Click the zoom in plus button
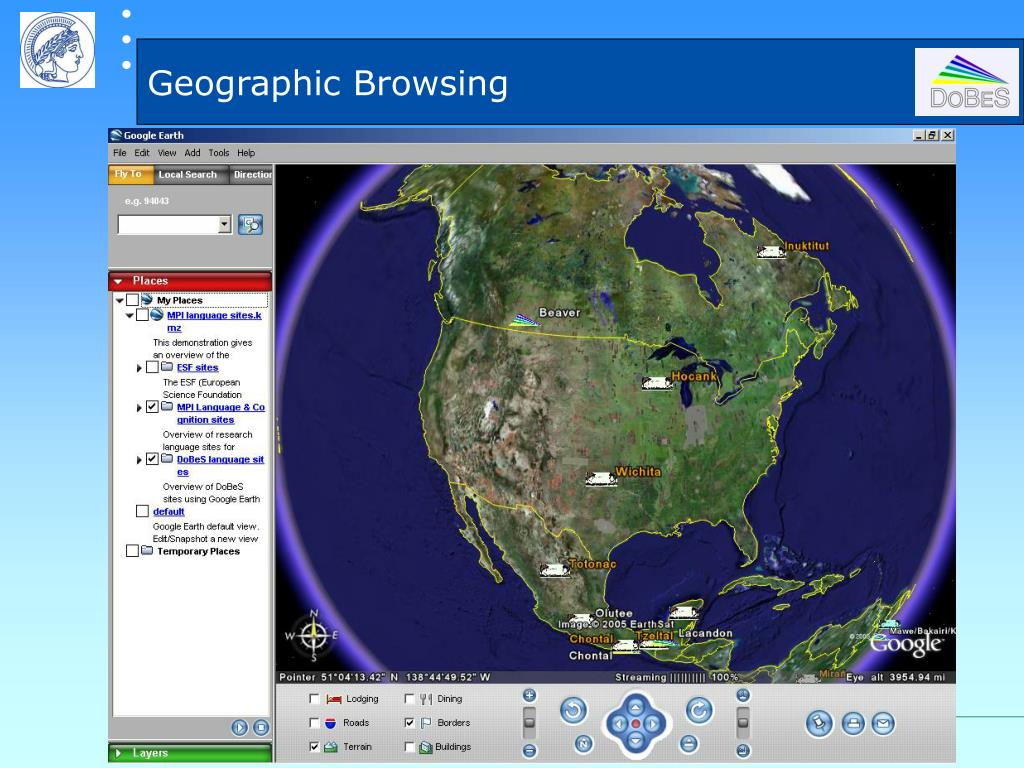 (530, 696)
